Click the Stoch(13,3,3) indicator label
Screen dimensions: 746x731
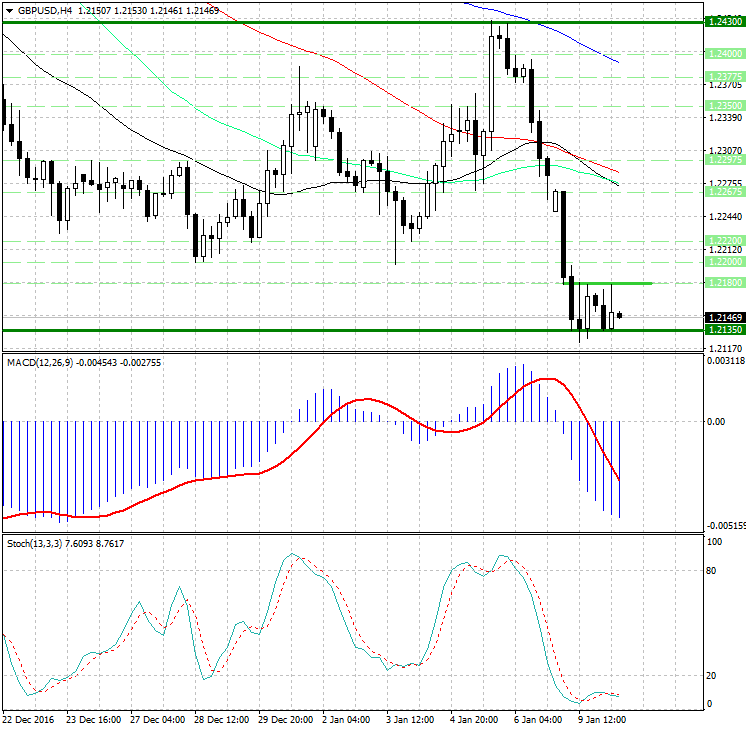[35, 543]
